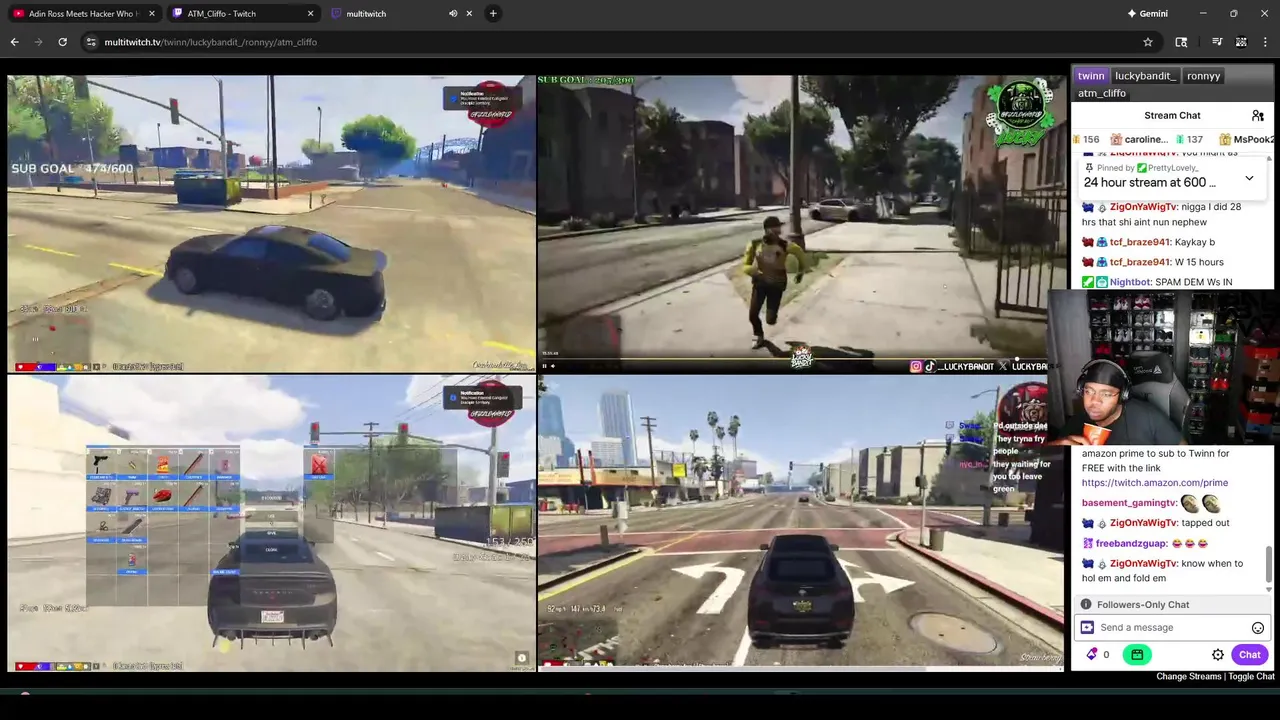The height and width of the screenshot is (720, 1280).
Task: Click the Send a message field
Action: 1172,628
